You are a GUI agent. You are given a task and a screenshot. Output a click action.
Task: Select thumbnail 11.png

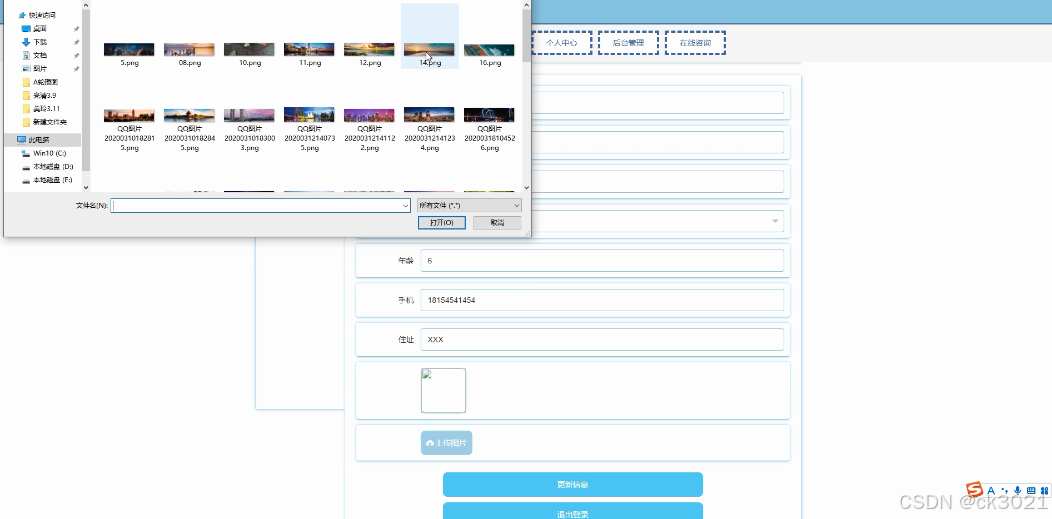tap(309, 54)
